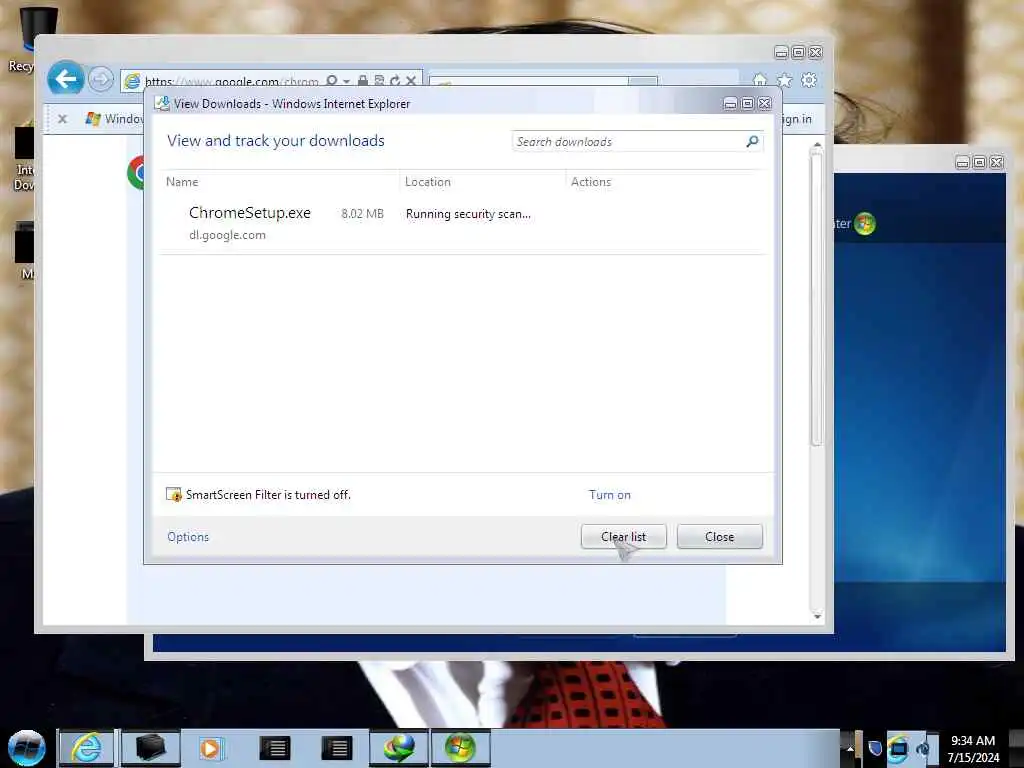Open the downloads Options link
Viewport: 1024px width, 768px height.
pyautogui.click(x=188, y=537)
